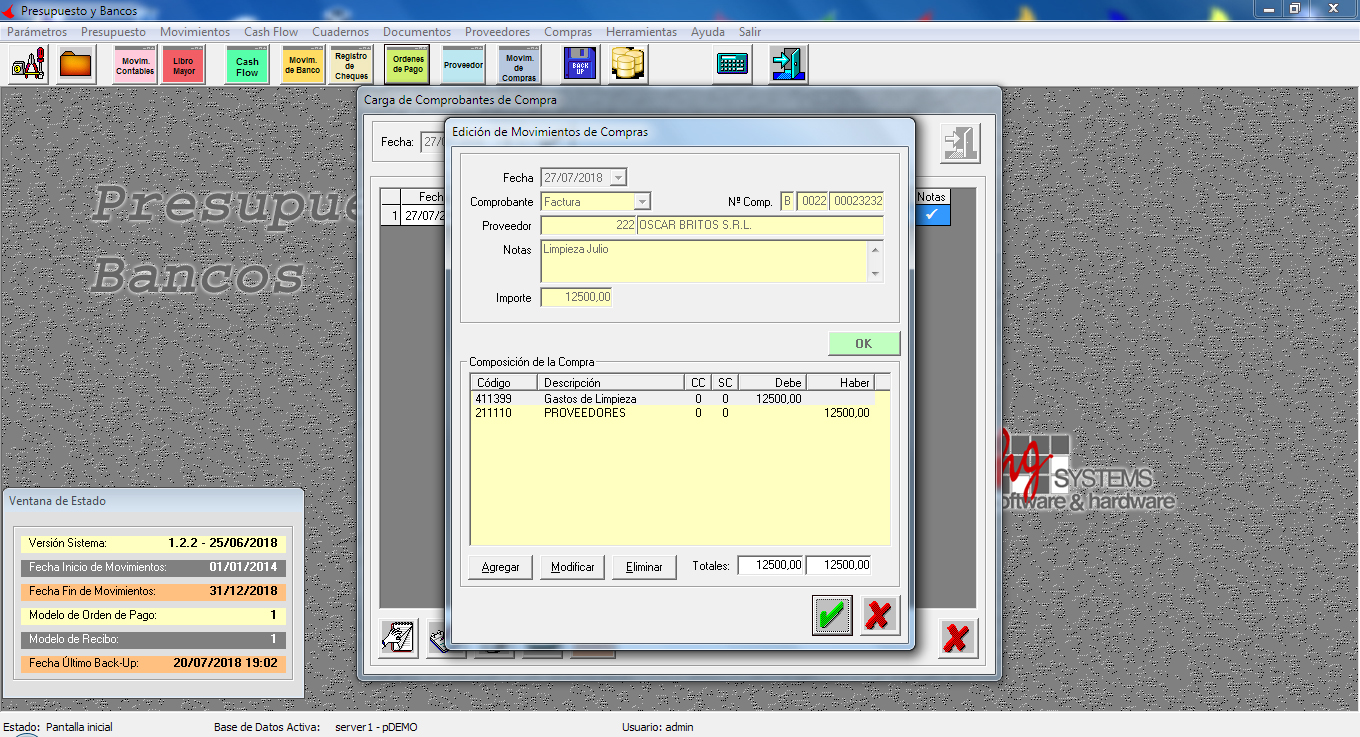Open the Comprobante combo box
The image size is (1360, 737).
click(x=642, y=202)
